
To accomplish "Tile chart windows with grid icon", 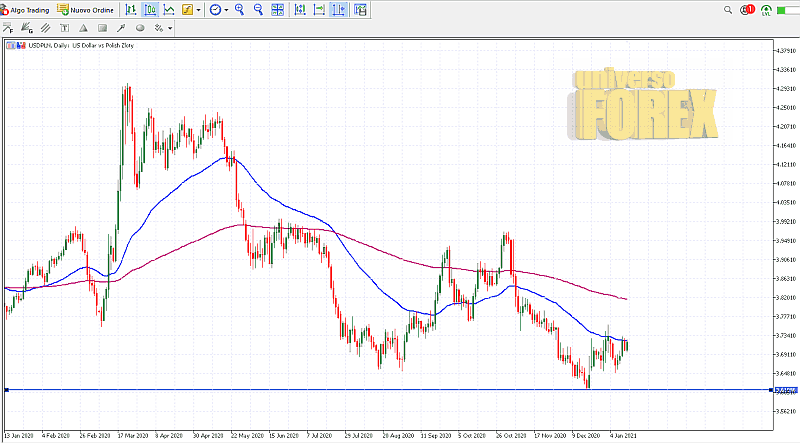I will pos(279,9).
